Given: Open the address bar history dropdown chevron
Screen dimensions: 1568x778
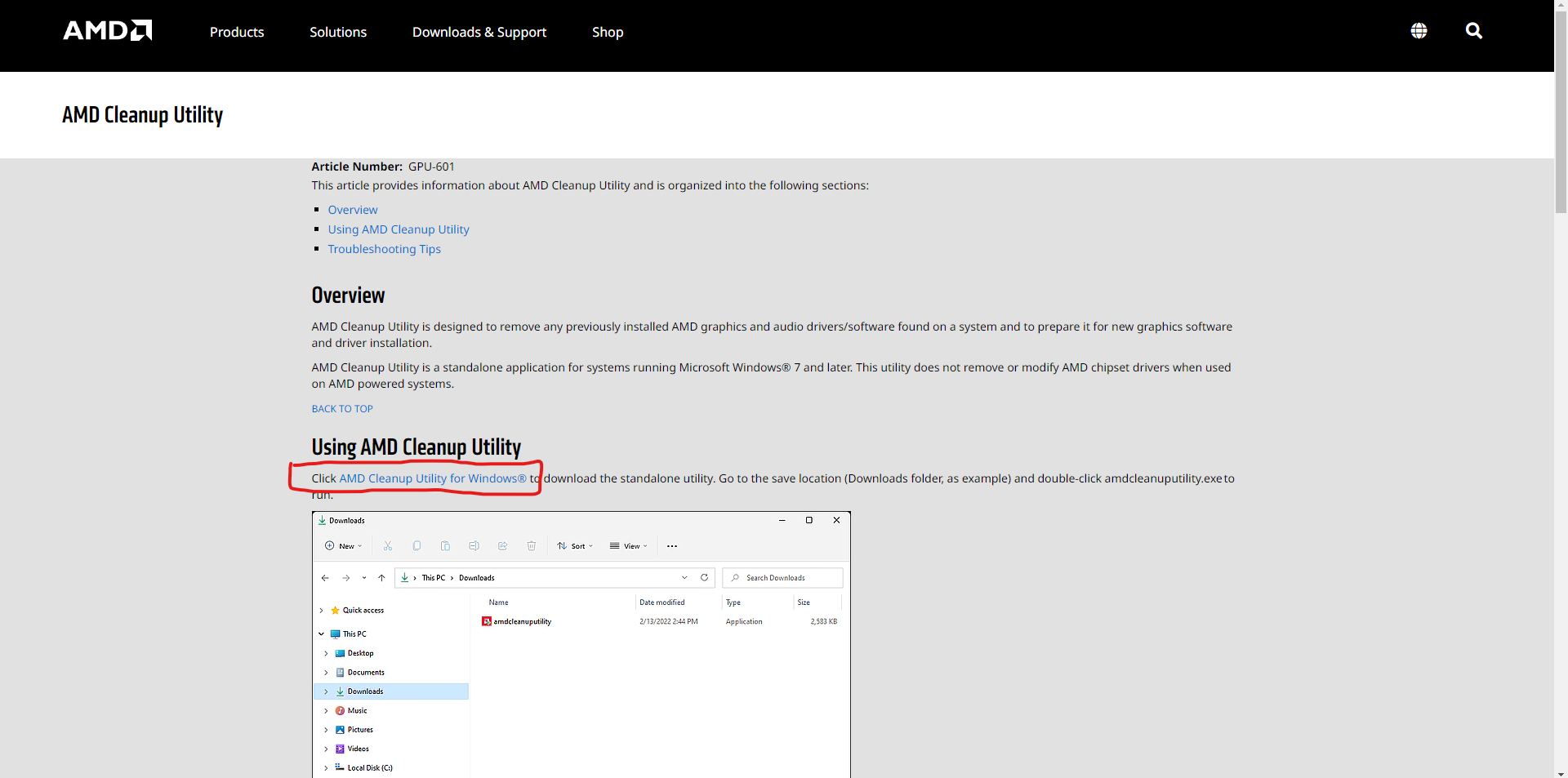Looking at the screenshot, I should point(684,578).
